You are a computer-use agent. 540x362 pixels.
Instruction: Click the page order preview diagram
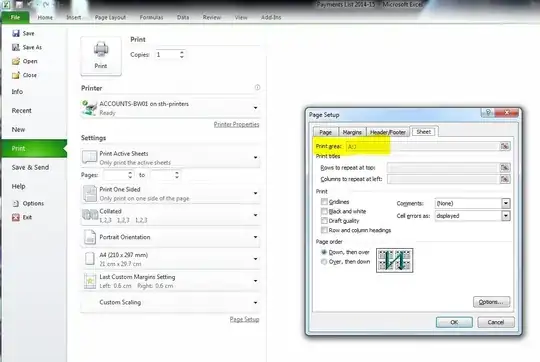tap(395, 260)
